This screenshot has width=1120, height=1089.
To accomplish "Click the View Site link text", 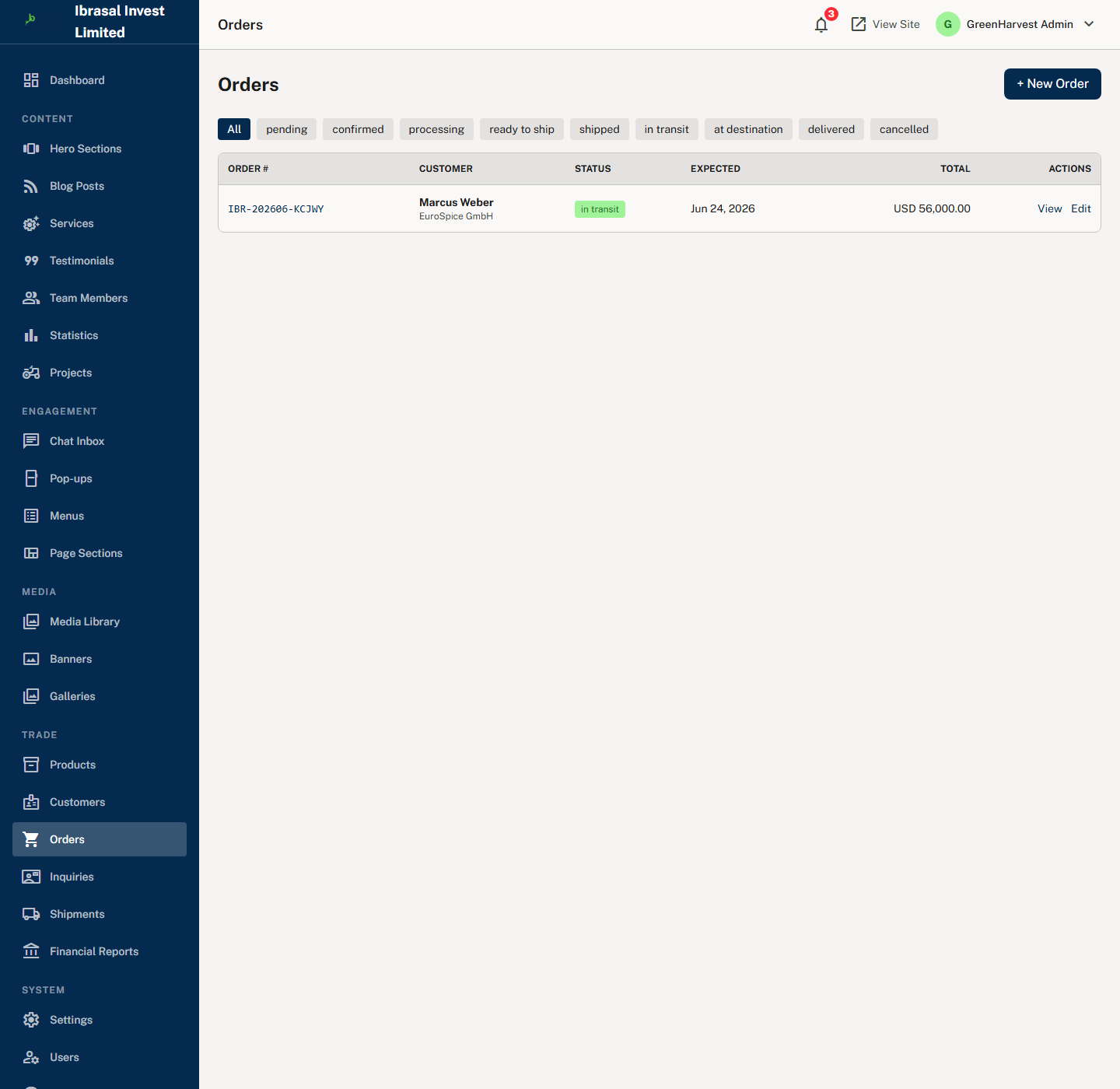I will pos(896,24).
